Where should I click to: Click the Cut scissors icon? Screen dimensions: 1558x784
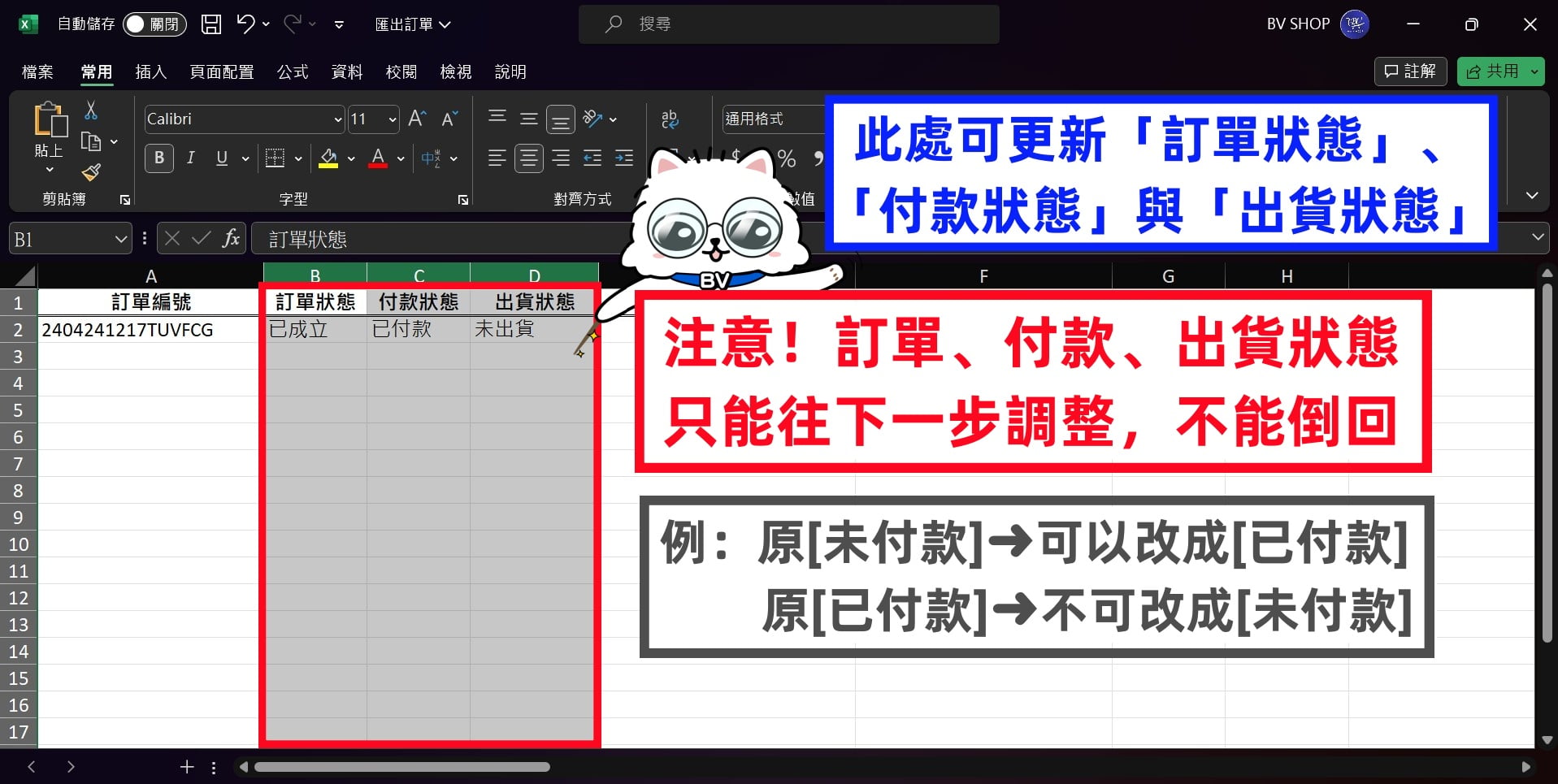tap(91, 110)
